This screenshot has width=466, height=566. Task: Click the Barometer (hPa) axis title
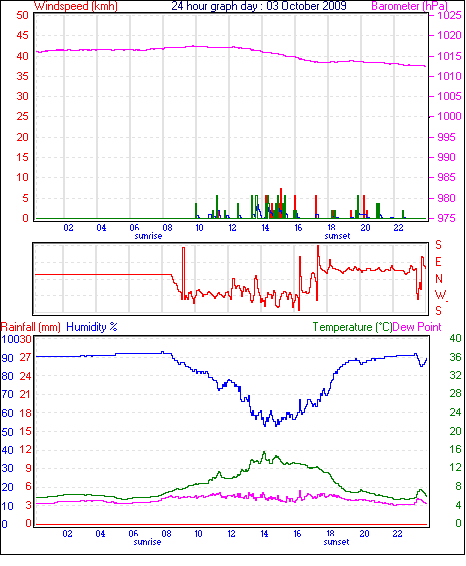tap(410, 6)
